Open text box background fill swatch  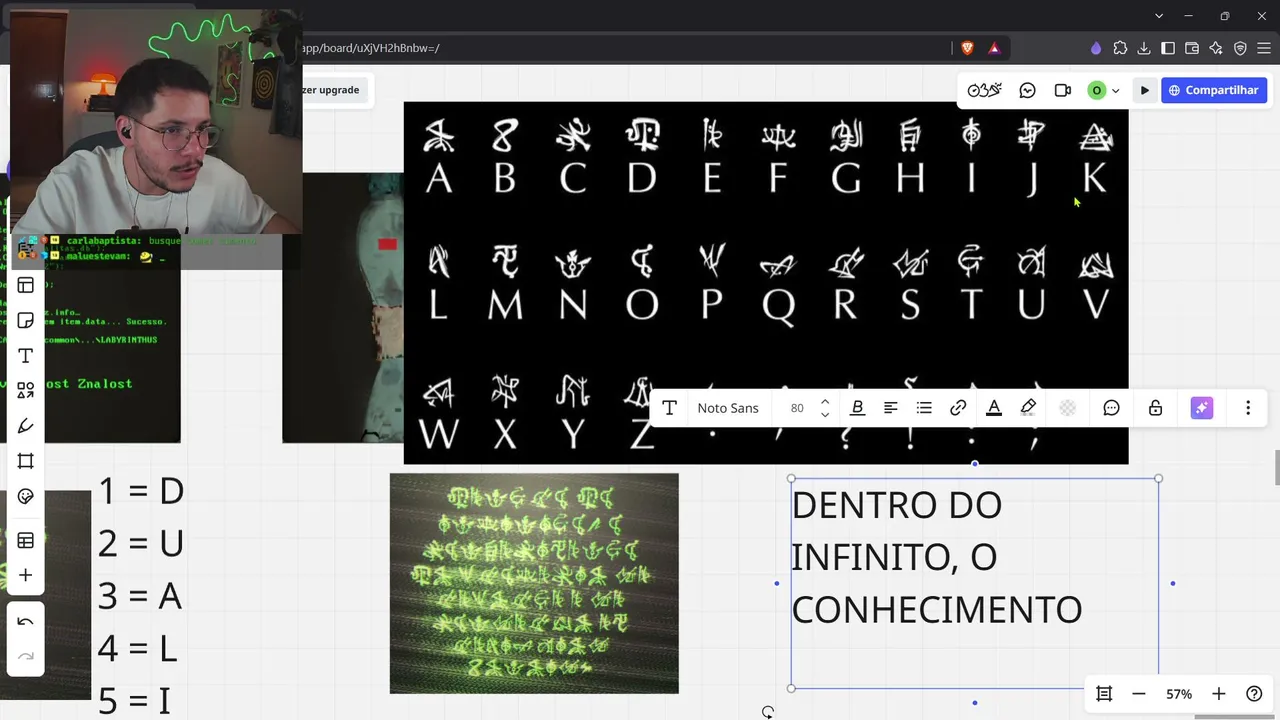(x=1067, y=408)
